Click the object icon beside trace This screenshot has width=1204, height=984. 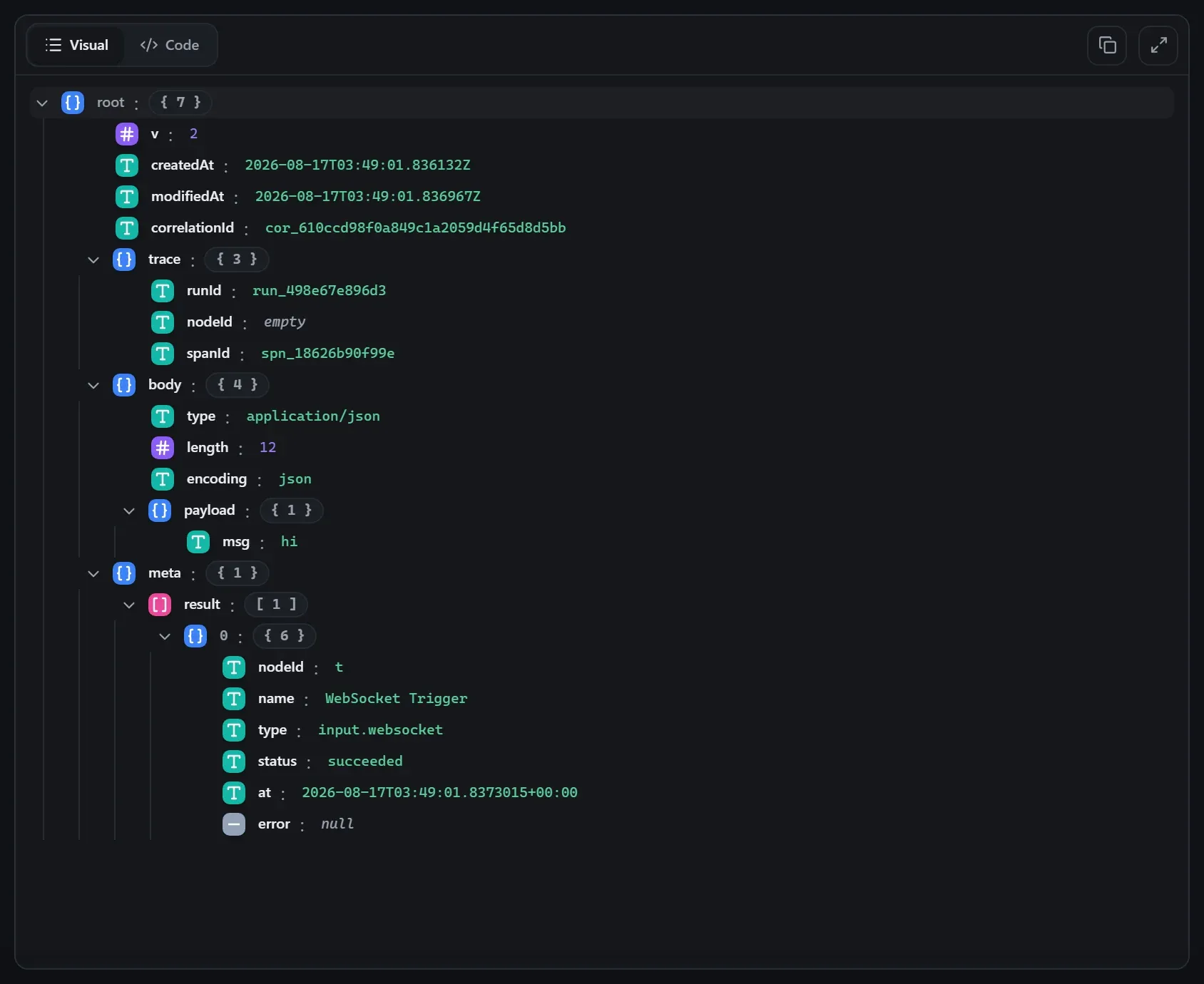[x=124, y=260]
